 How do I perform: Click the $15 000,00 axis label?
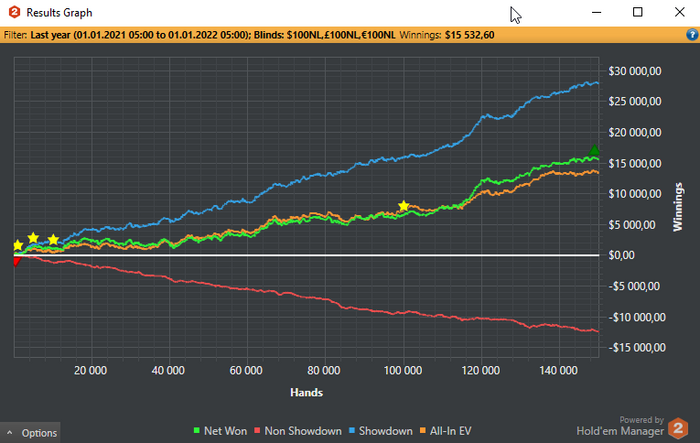[x=635, y=163]
